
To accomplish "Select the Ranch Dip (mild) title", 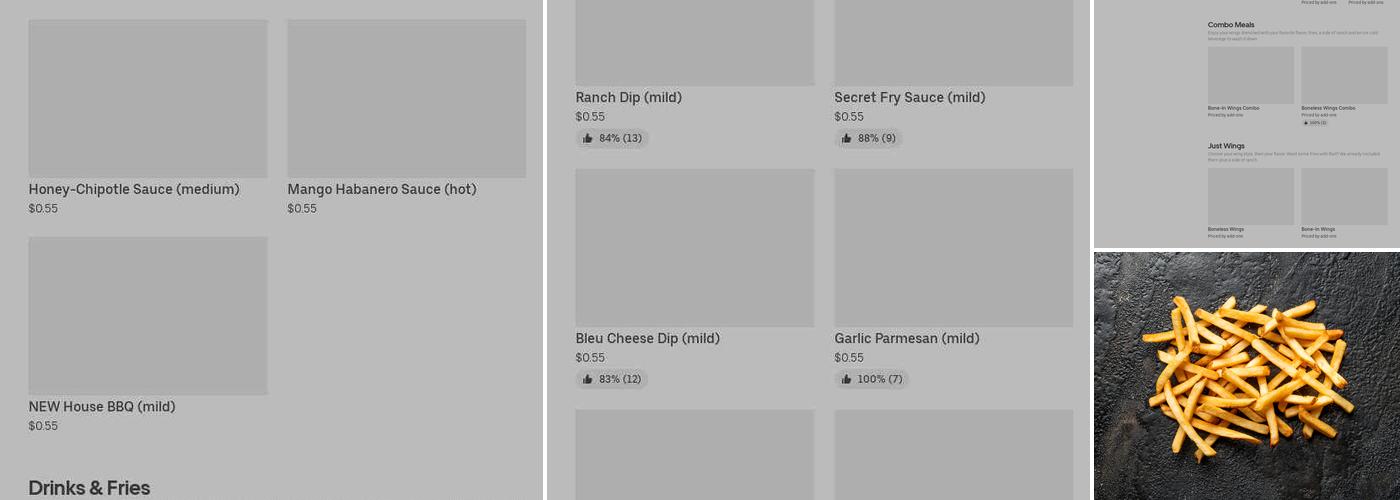I will coord(628,97).
